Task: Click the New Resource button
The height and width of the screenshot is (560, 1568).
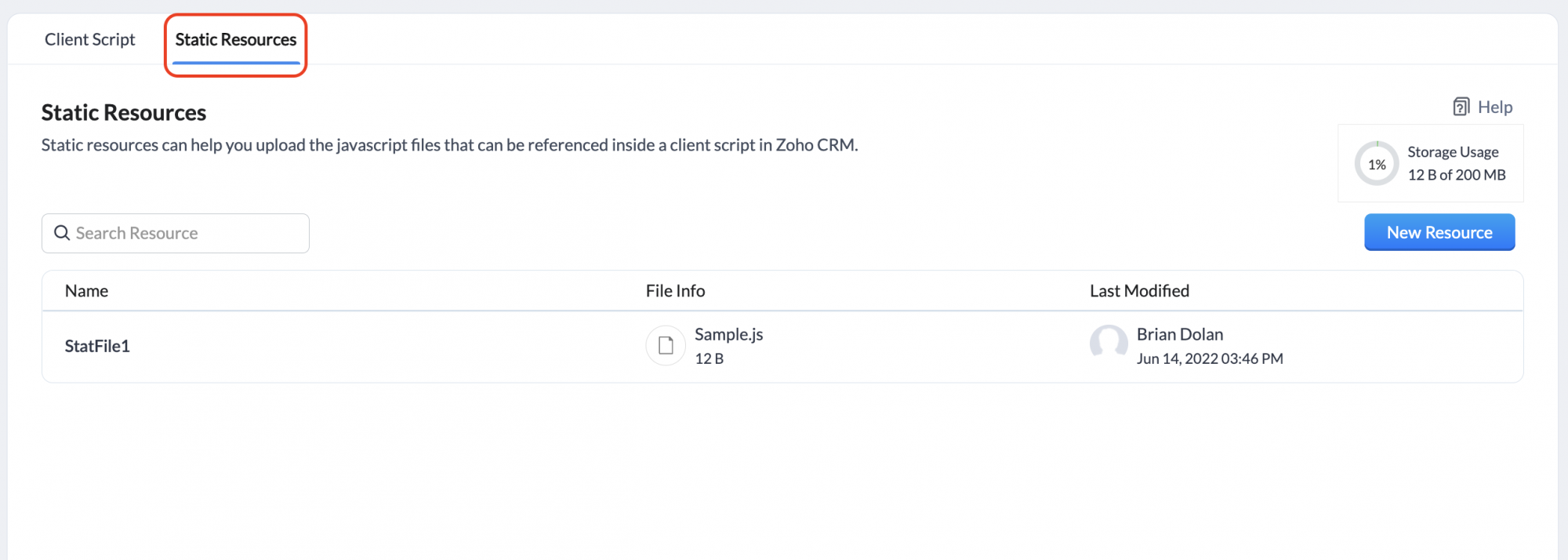Action: coord(1439,232)
